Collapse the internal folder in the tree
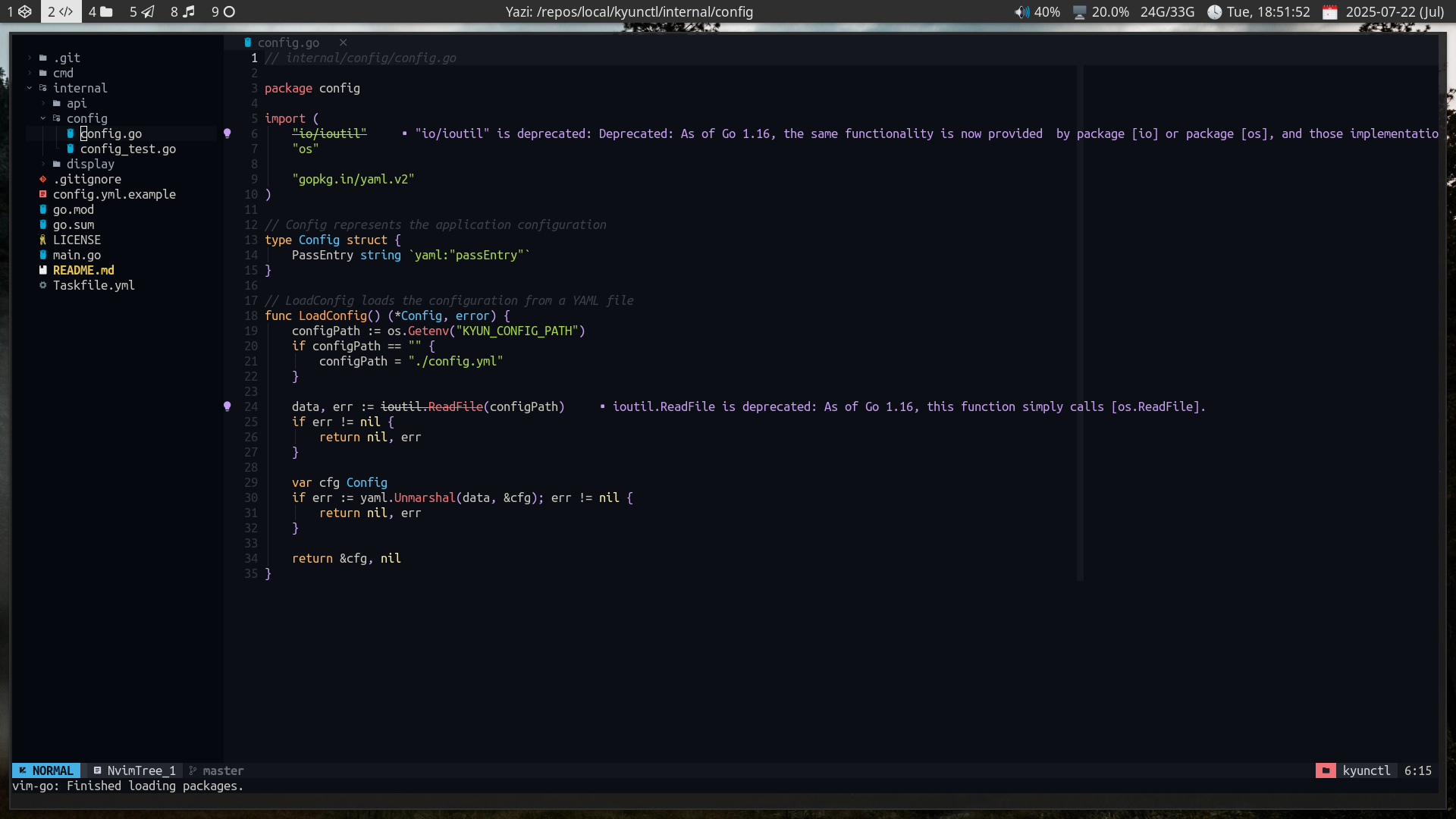Screen dimensions: 1456x819 click(x=30, y=89)
